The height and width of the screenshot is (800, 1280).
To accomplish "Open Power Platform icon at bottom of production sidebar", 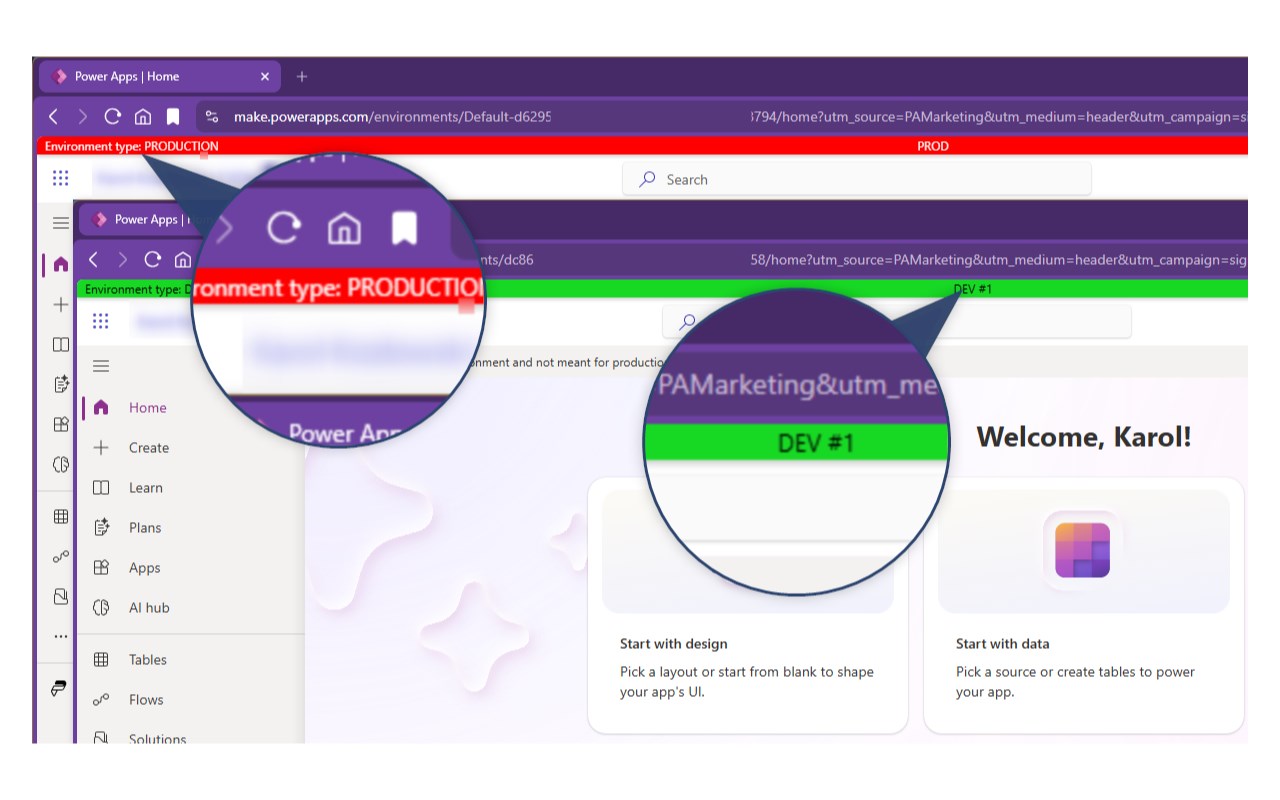I will point(61,688).
